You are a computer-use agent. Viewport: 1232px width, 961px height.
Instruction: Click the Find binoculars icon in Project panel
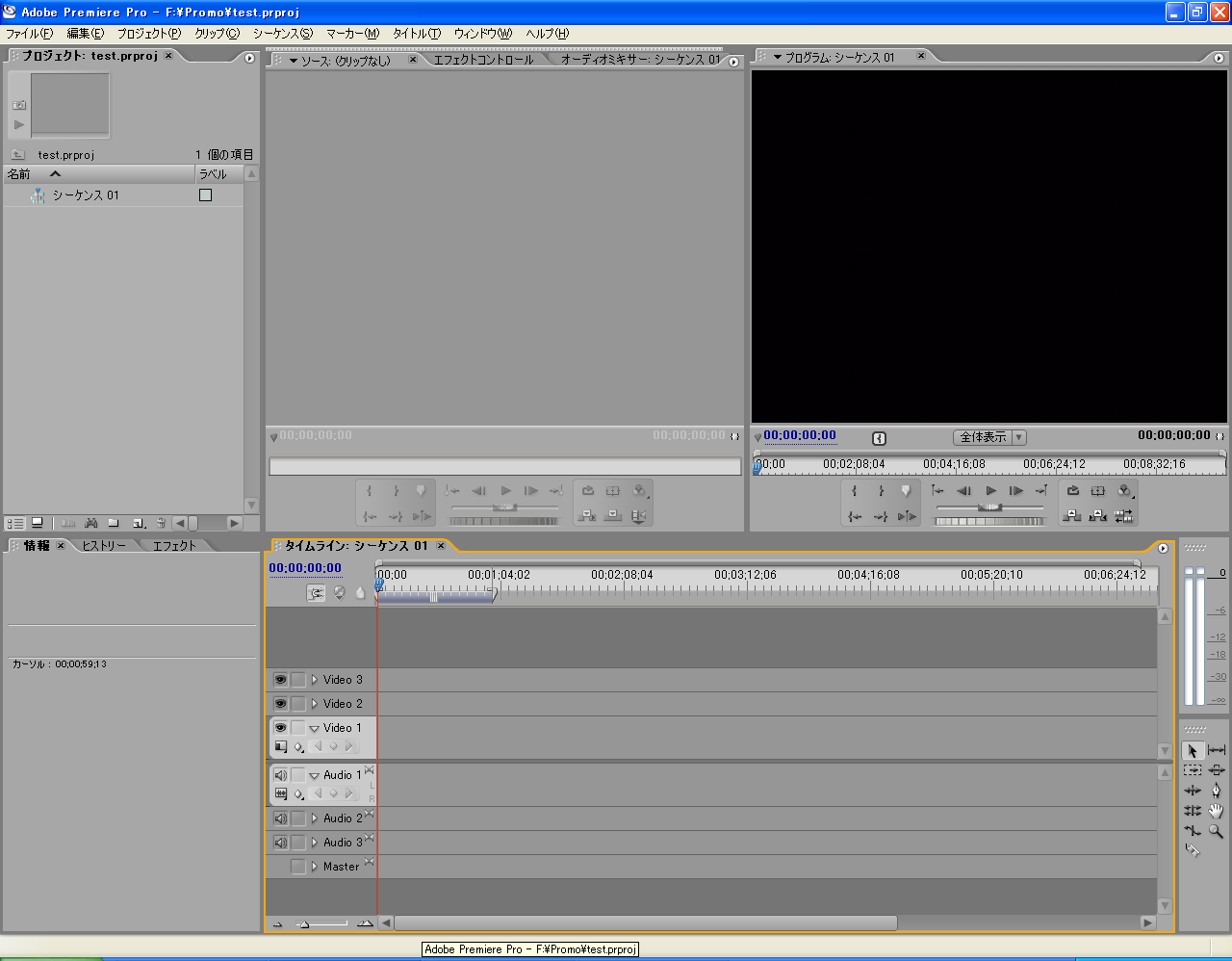pyautogui.click(x=90, y=523)
